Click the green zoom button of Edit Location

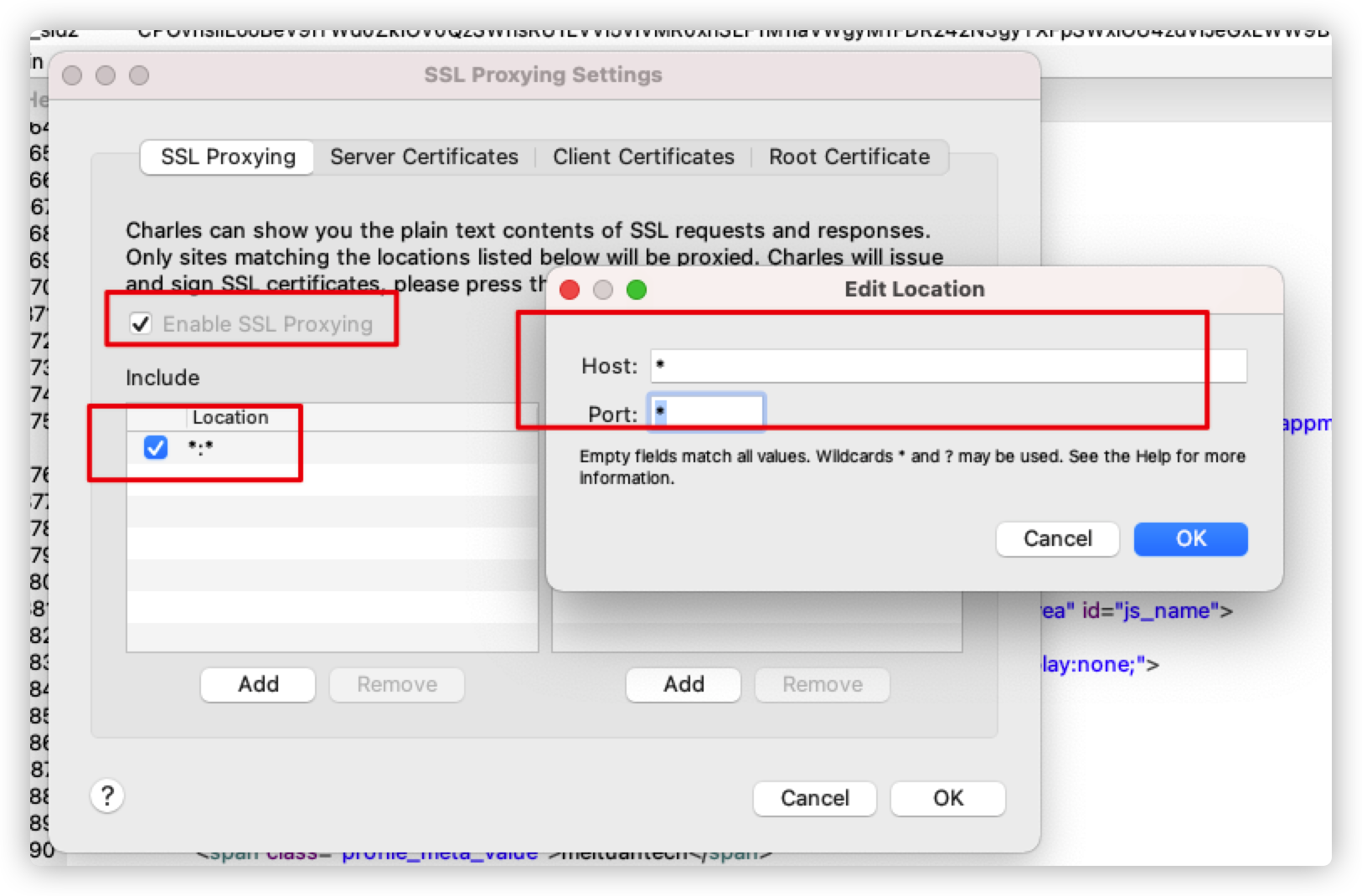pos(637,290)
